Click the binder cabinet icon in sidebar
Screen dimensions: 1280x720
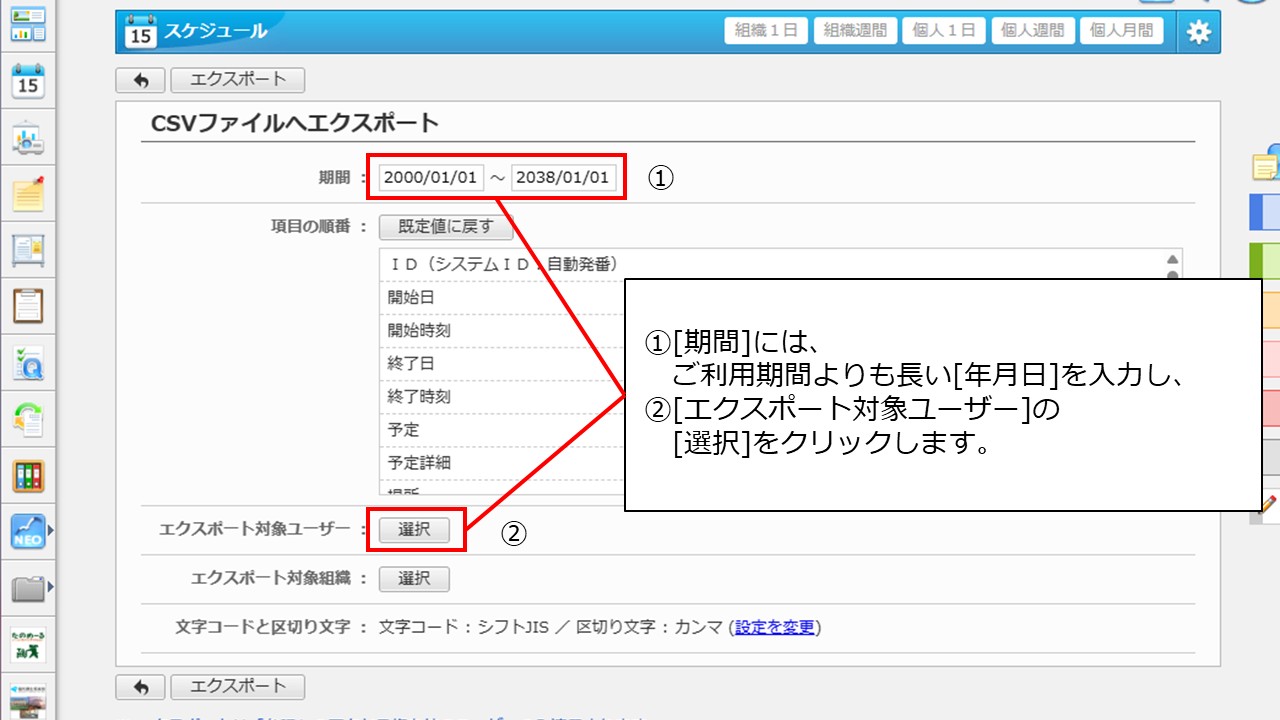click(28, 476)
